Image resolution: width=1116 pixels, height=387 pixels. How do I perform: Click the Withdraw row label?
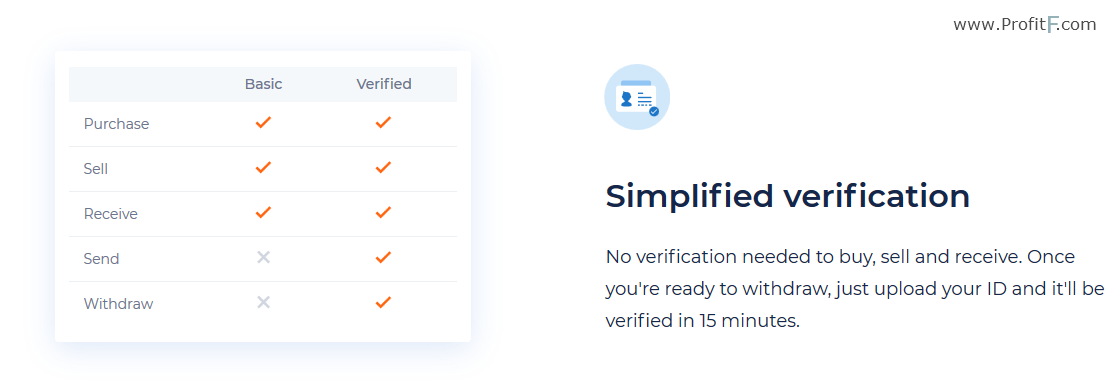pyautogui.click(x=118, y=304)
